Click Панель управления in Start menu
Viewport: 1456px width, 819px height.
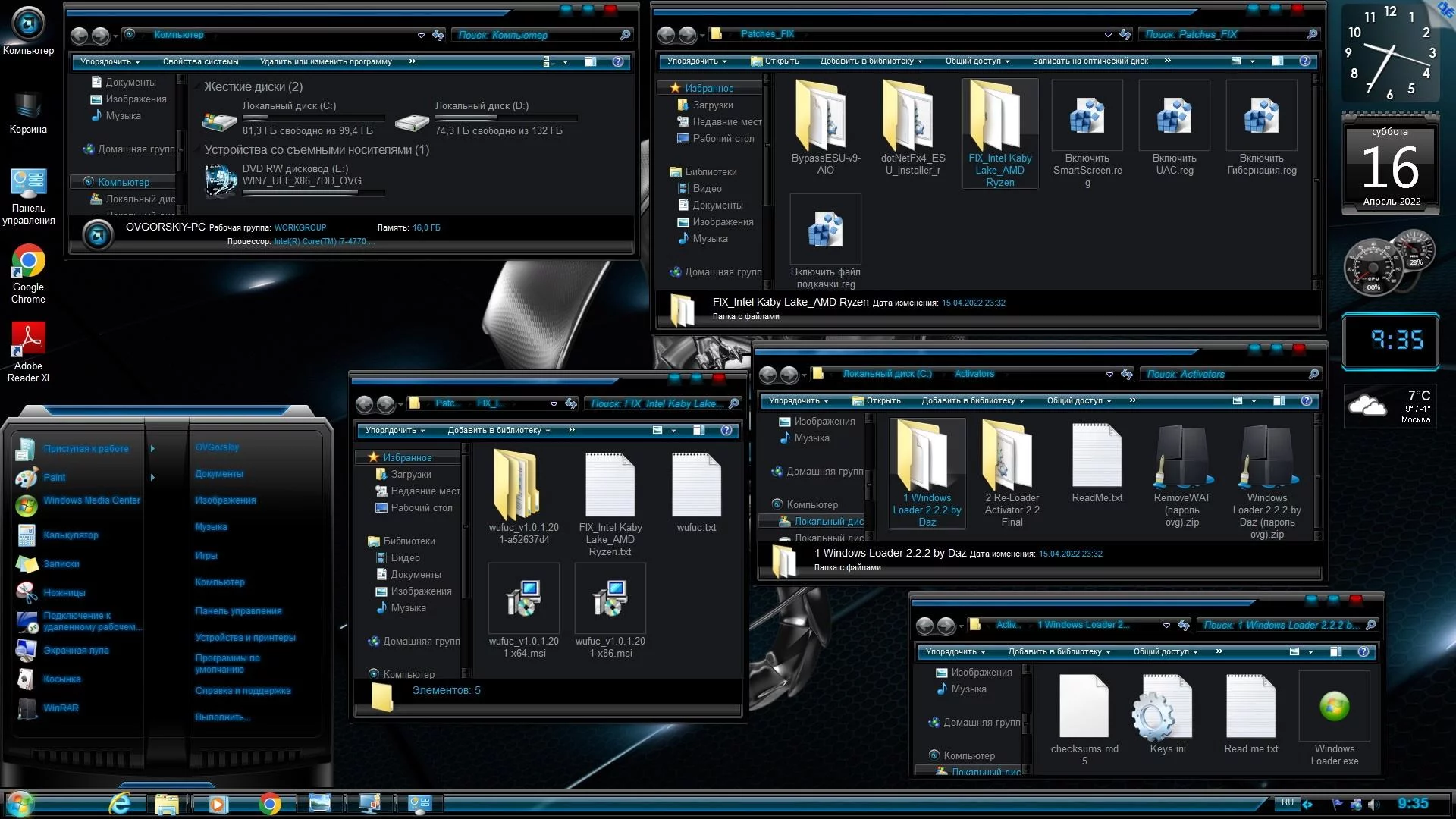pyautogui.click(x=238, y=611)
